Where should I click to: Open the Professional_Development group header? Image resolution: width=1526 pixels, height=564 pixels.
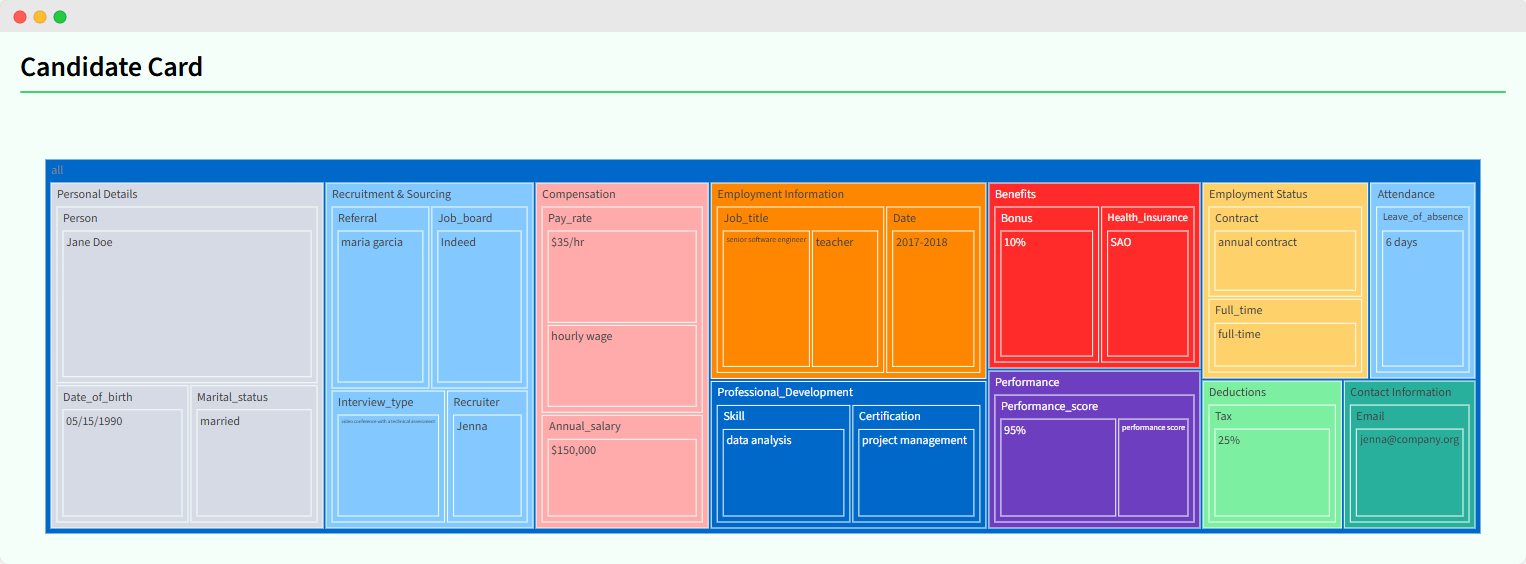(x=785, y=392)
